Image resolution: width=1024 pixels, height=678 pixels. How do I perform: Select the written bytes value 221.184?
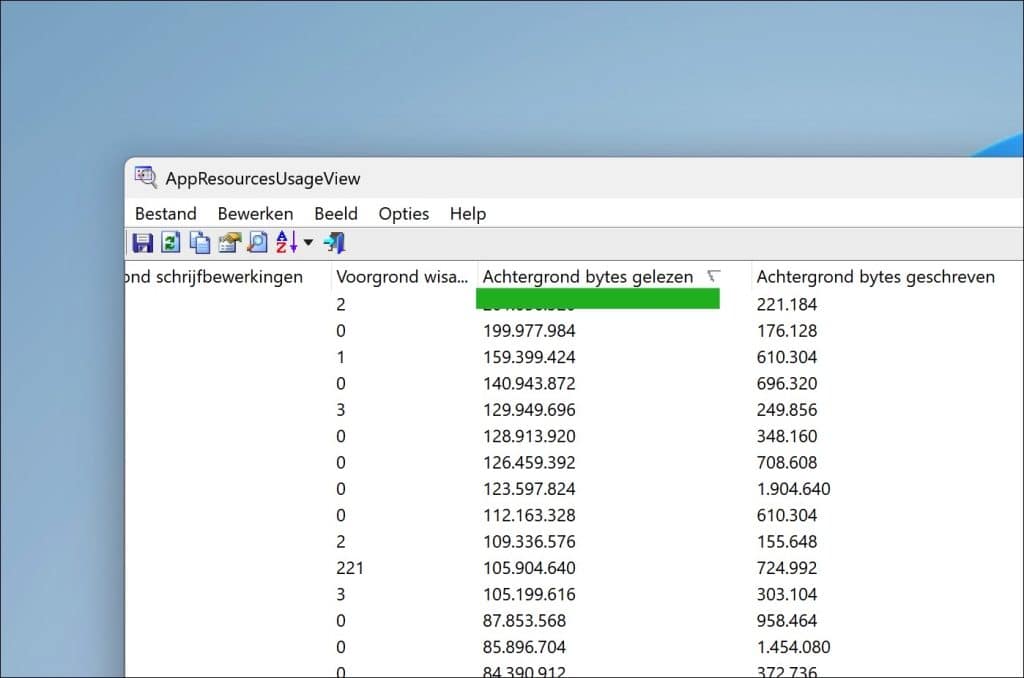coord(786,304)
